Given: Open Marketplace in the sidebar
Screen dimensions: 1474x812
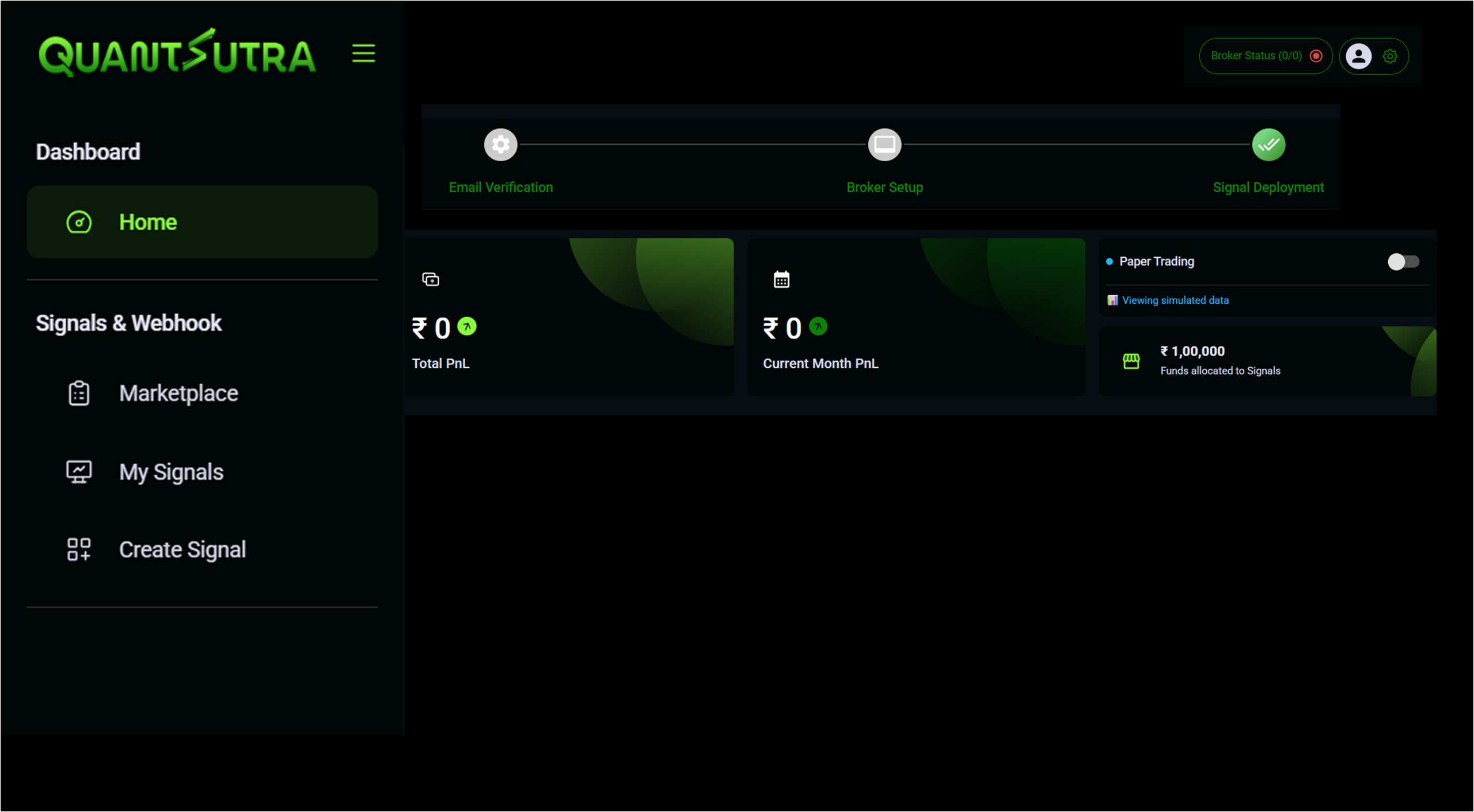Looking at the screenshot, I should (x=202, y=393).
